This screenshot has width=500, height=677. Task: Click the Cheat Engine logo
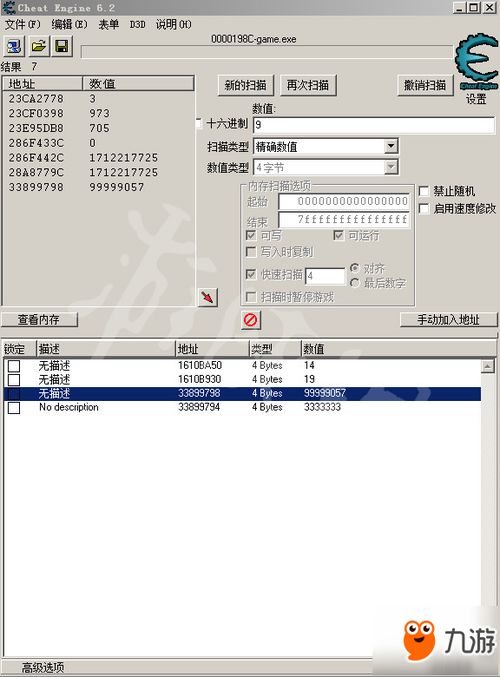pos(476,63)
